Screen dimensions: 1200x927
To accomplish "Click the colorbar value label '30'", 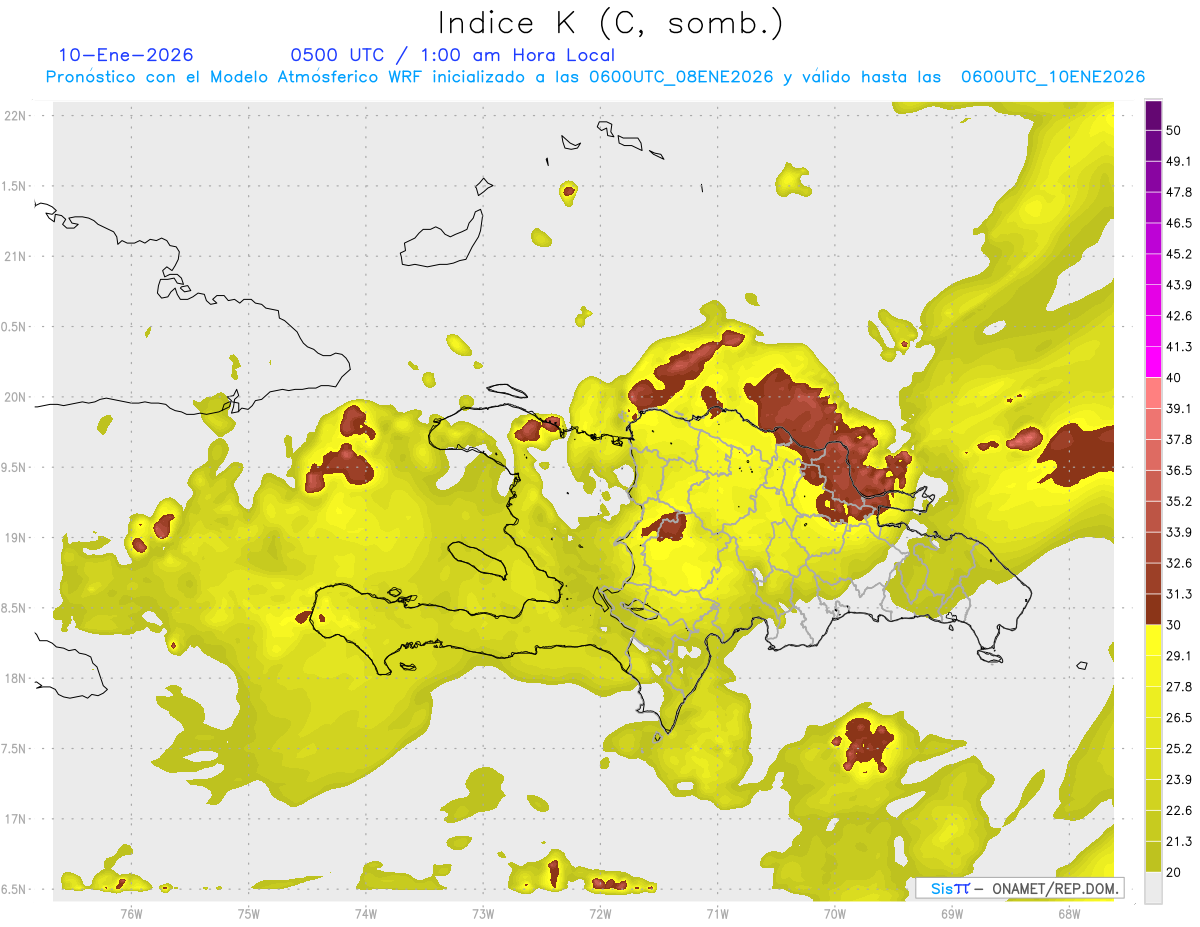I will click(1174, 625).
